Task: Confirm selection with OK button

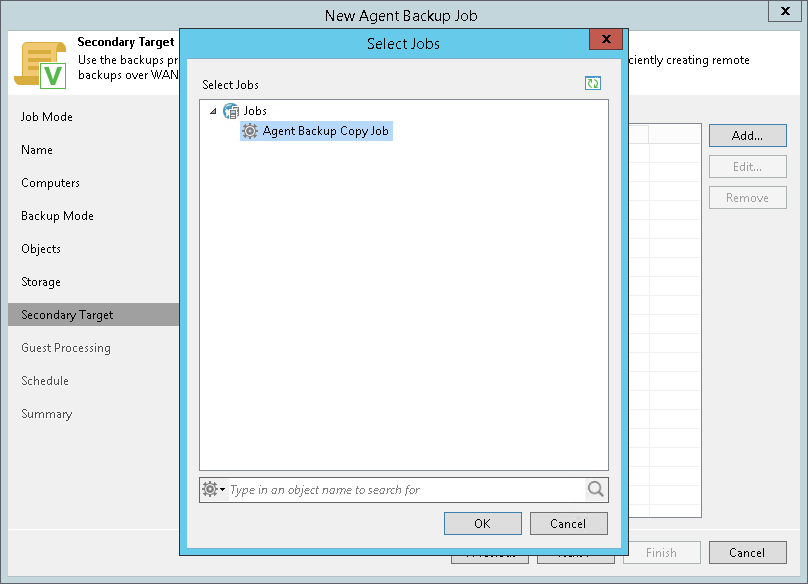Action: click(x=483, y=524)
